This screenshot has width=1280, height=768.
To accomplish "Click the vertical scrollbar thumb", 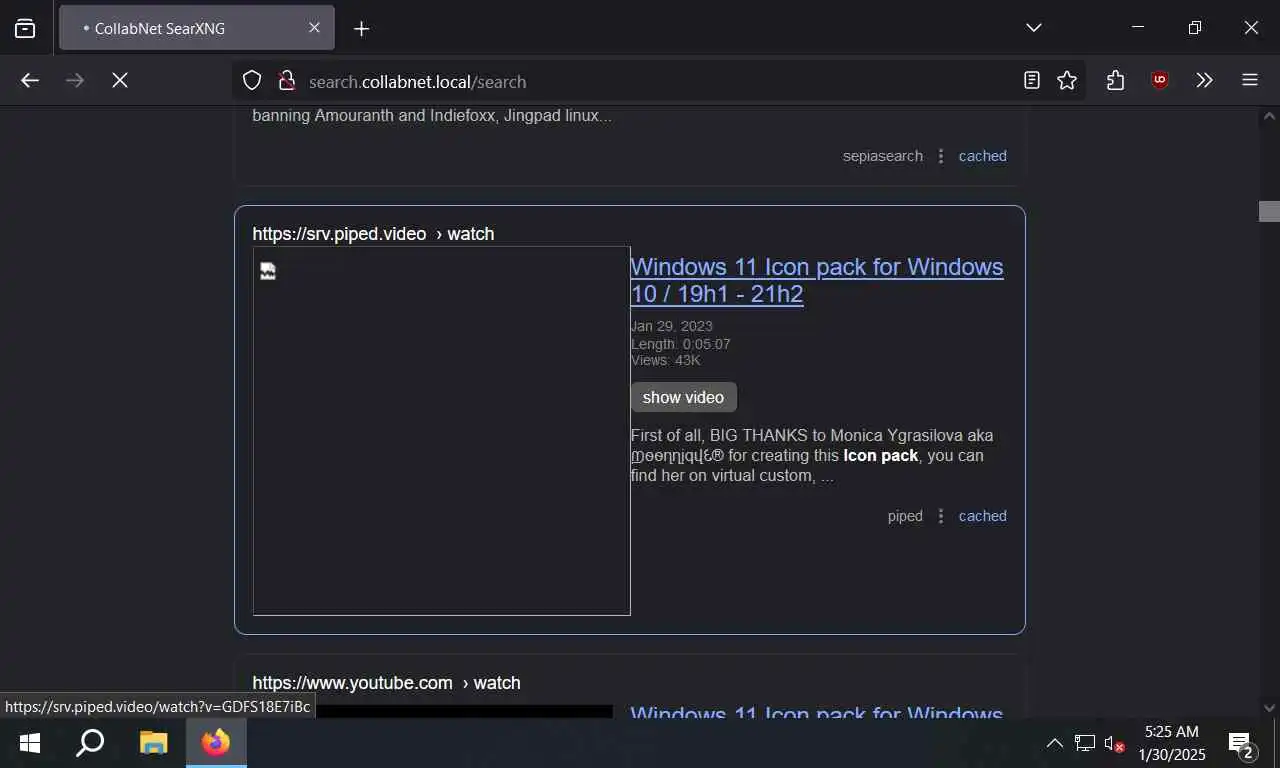I will tap(1269, 211).
